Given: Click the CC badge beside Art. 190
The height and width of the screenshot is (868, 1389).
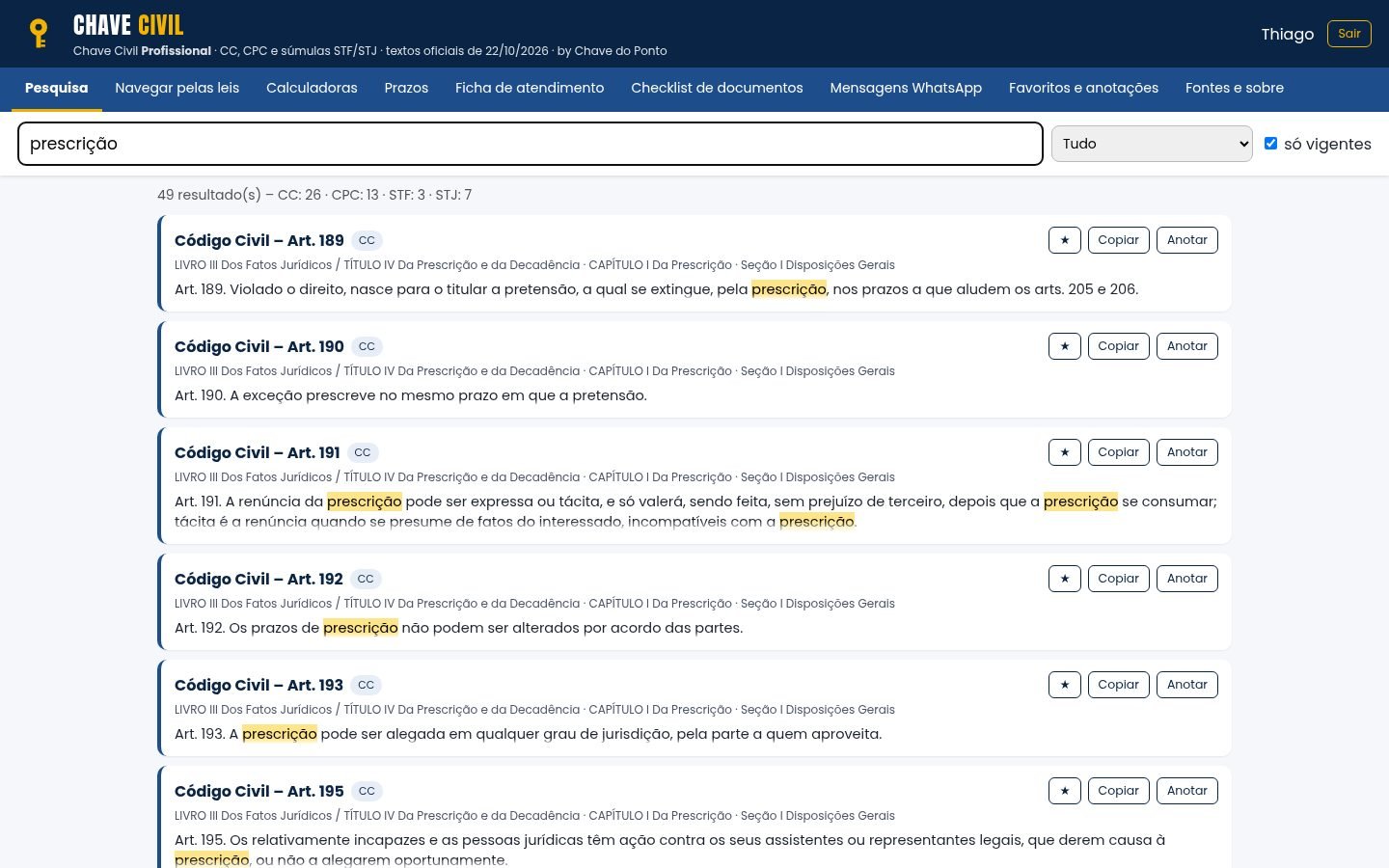Looking at the screenshot, I should tap(367, 346).
